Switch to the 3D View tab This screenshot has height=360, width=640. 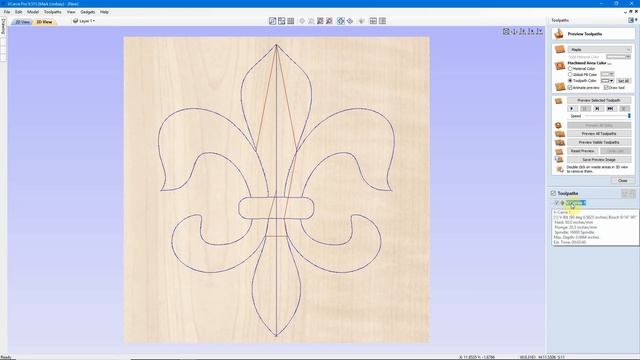pyautogui.click(x=44, y=22)
